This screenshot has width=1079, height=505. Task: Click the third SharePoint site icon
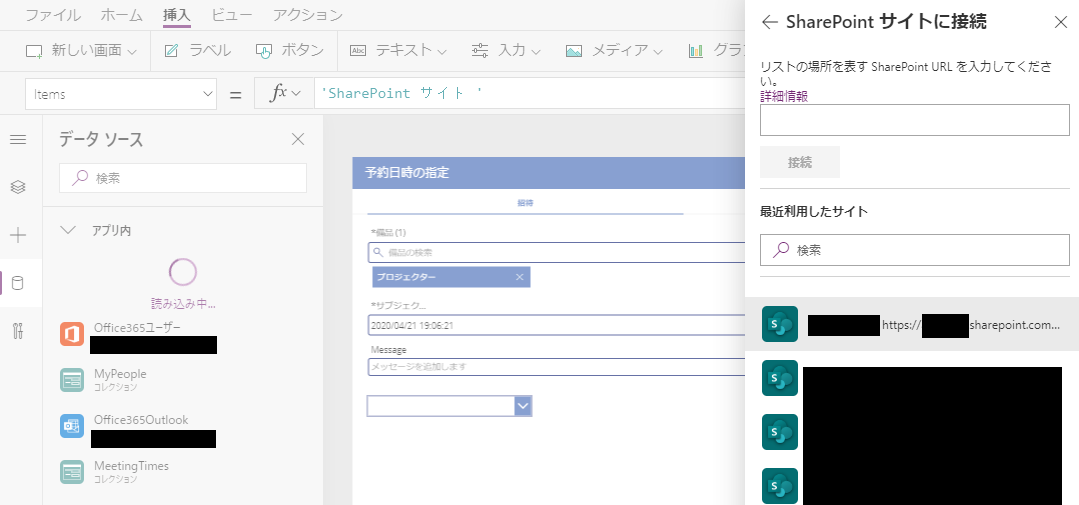(780, 432)
